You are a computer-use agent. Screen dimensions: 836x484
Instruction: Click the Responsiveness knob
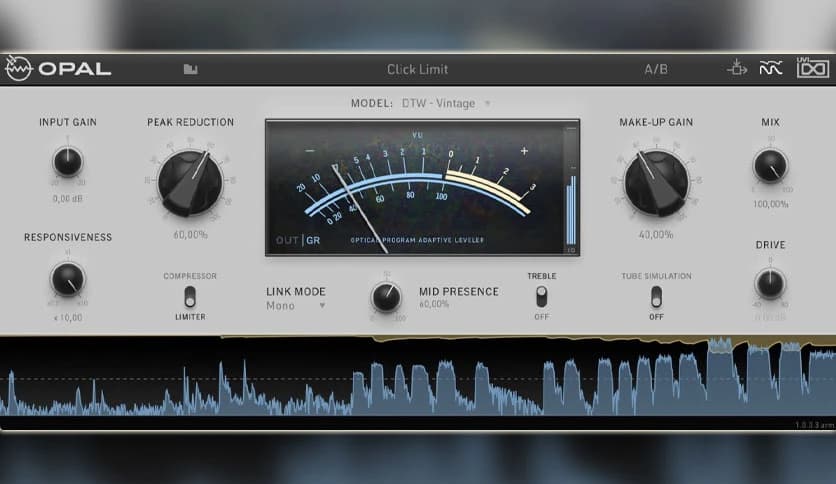point(68,279)
